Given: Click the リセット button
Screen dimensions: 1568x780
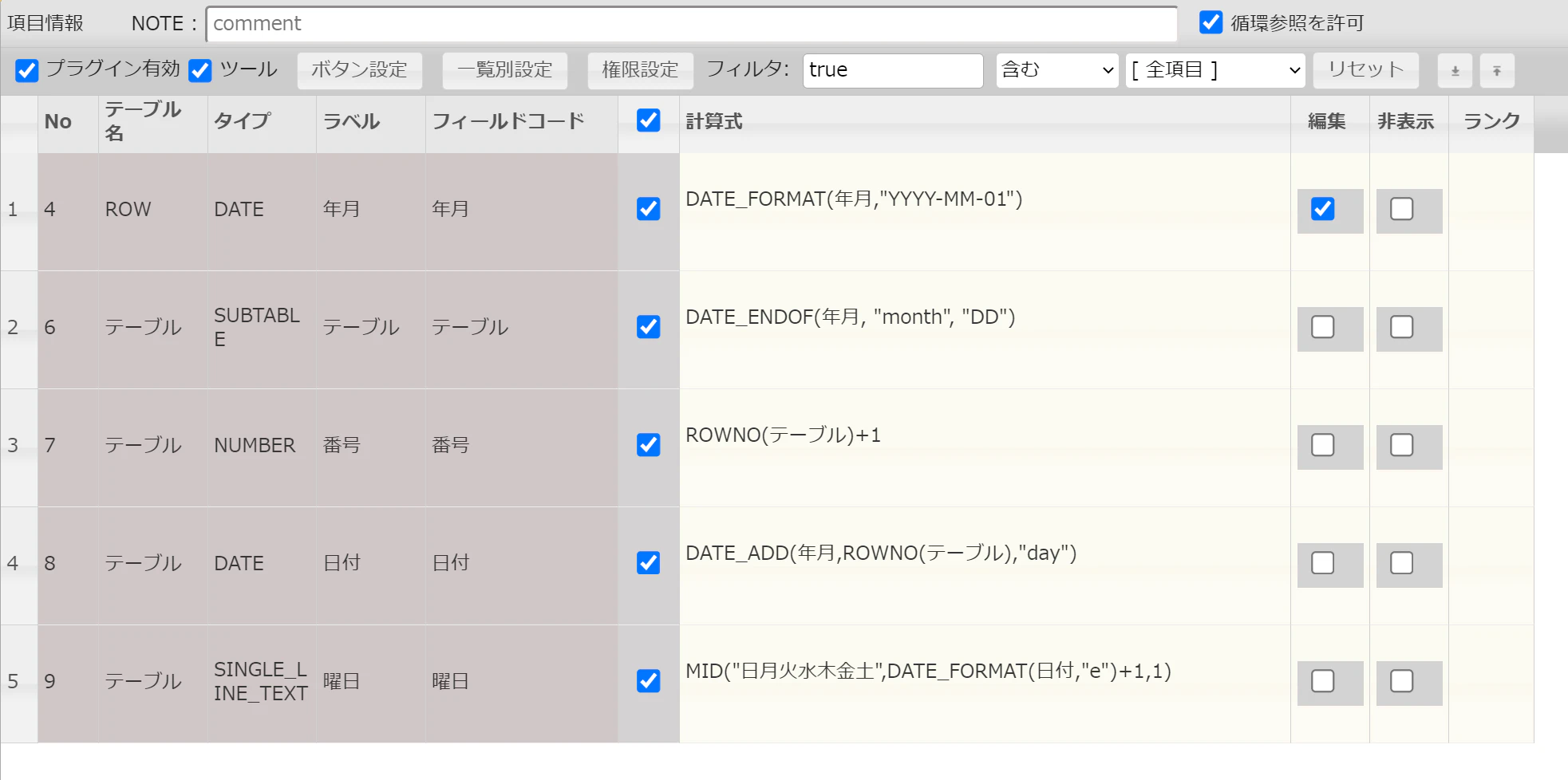Looking at the screenshot, I should click(x=1366, y=70).
